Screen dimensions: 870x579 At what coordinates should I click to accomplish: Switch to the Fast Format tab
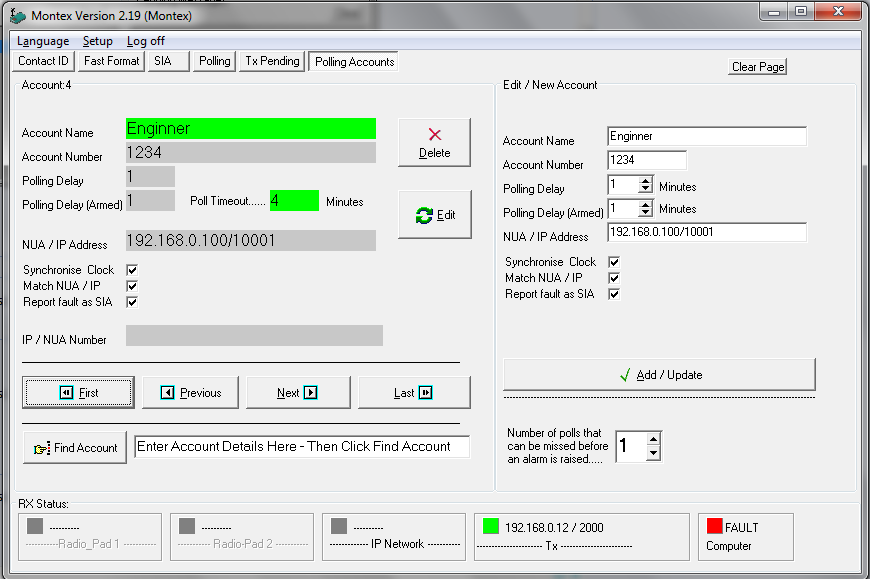[x=111, y=61]
